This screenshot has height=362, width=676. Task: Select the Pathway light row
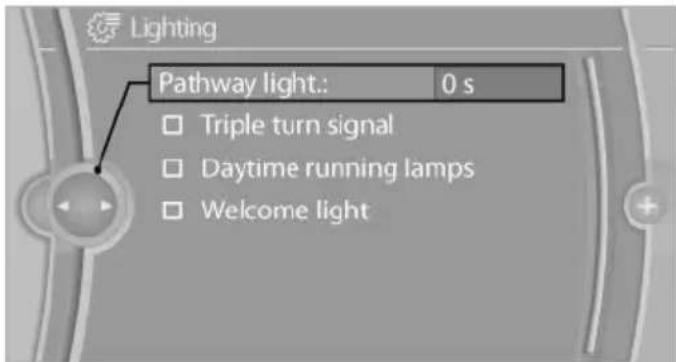point(356,83)
